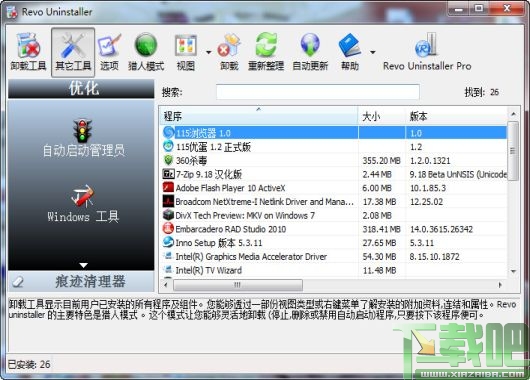Click the horizontal scrollbar right arrow
530x380 pixels.
tap(501, 285)
